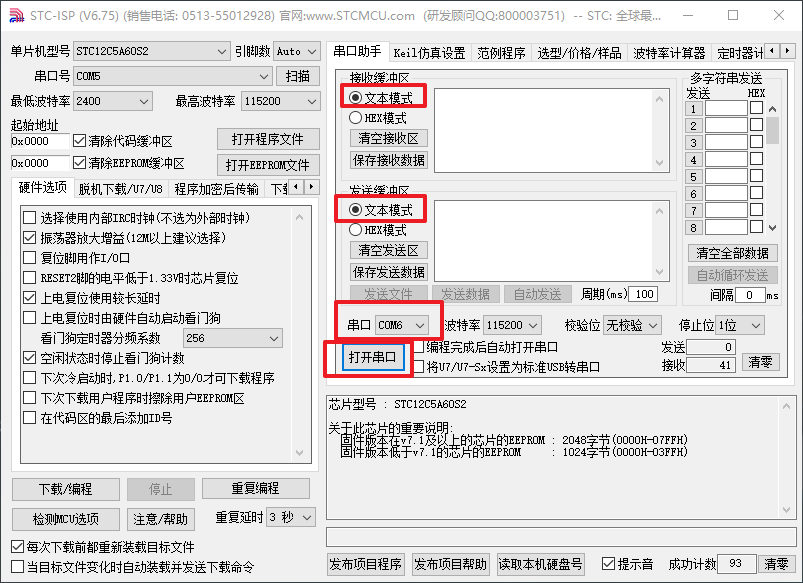The width and height of the screenshot is (803, 583).
Task: Click code 起始地址 0x0000 input field
Action: tap(40, 141)
